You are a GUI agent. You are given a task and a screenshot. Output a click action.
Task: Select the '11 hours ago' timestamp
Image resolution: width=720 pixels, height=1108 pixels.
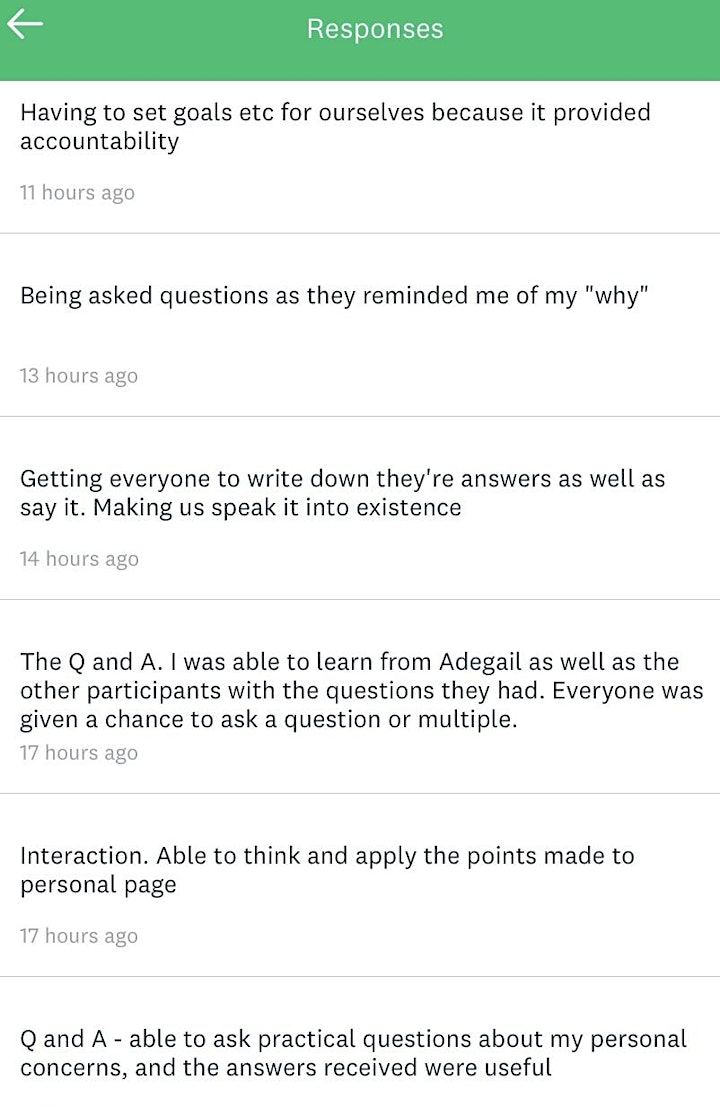(x=77, y=192)
